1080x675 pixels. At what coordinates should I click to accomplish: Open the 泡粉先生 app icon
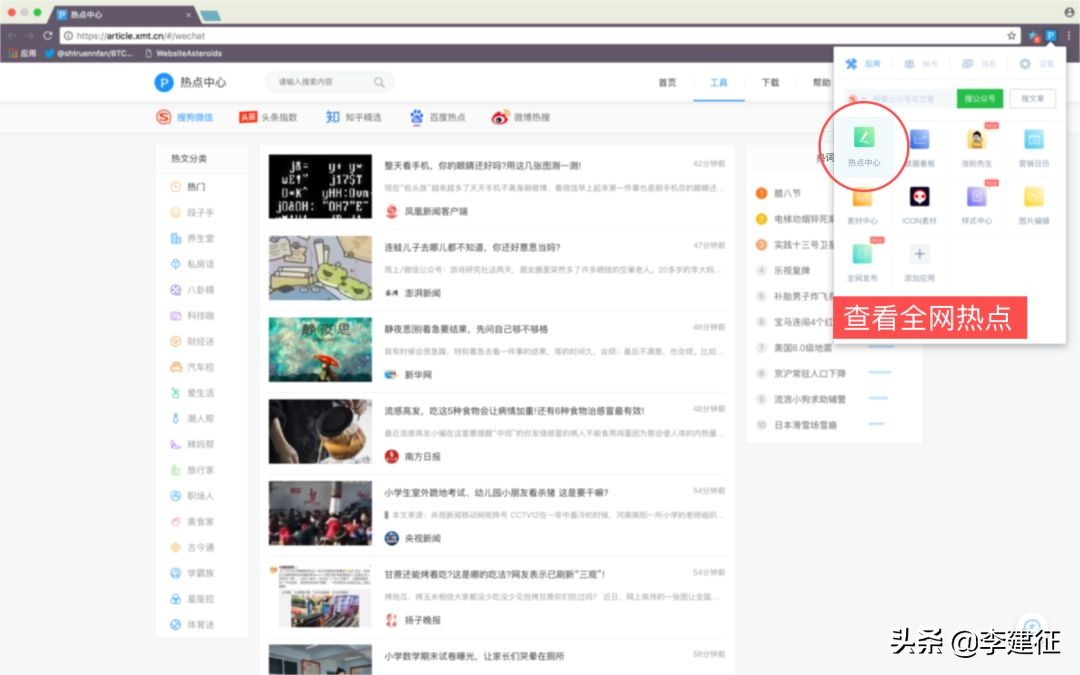977,139
